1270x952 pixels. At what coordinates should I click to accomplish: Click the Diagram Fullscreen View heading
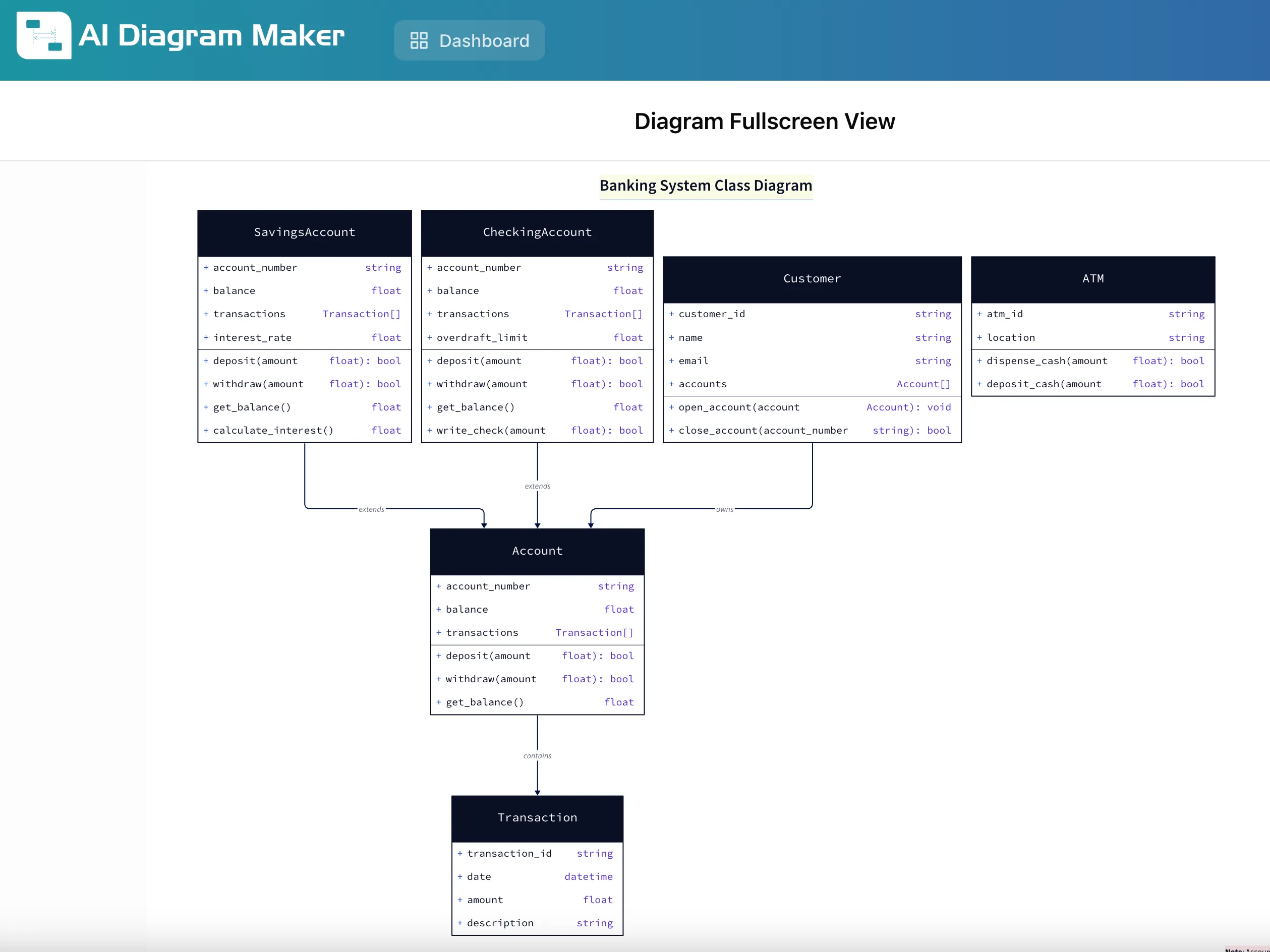pyautogui.click(x=765, y=121)
